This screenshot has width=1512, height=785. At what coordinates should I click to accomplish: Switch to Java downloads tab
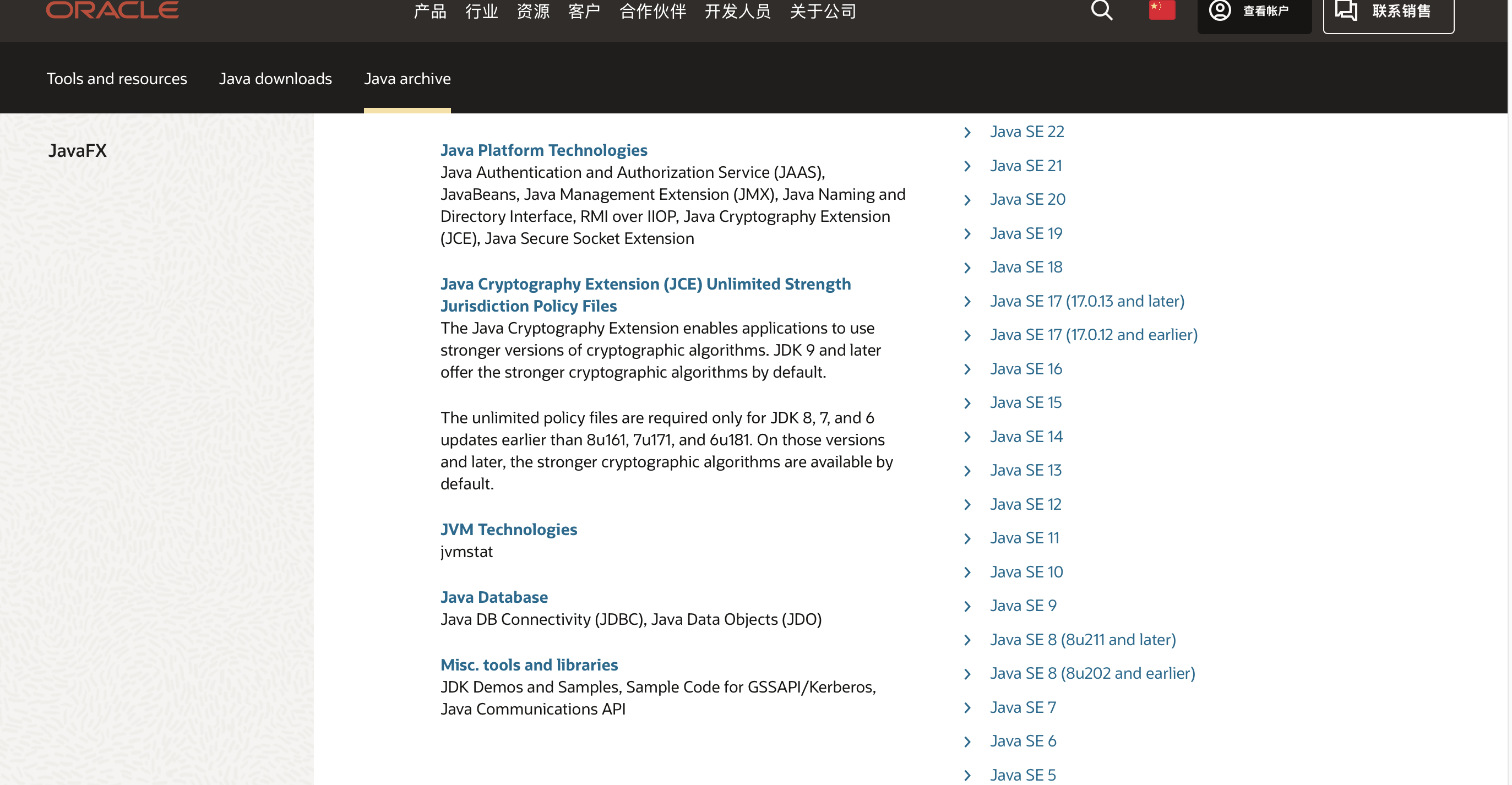coord(275,79)
